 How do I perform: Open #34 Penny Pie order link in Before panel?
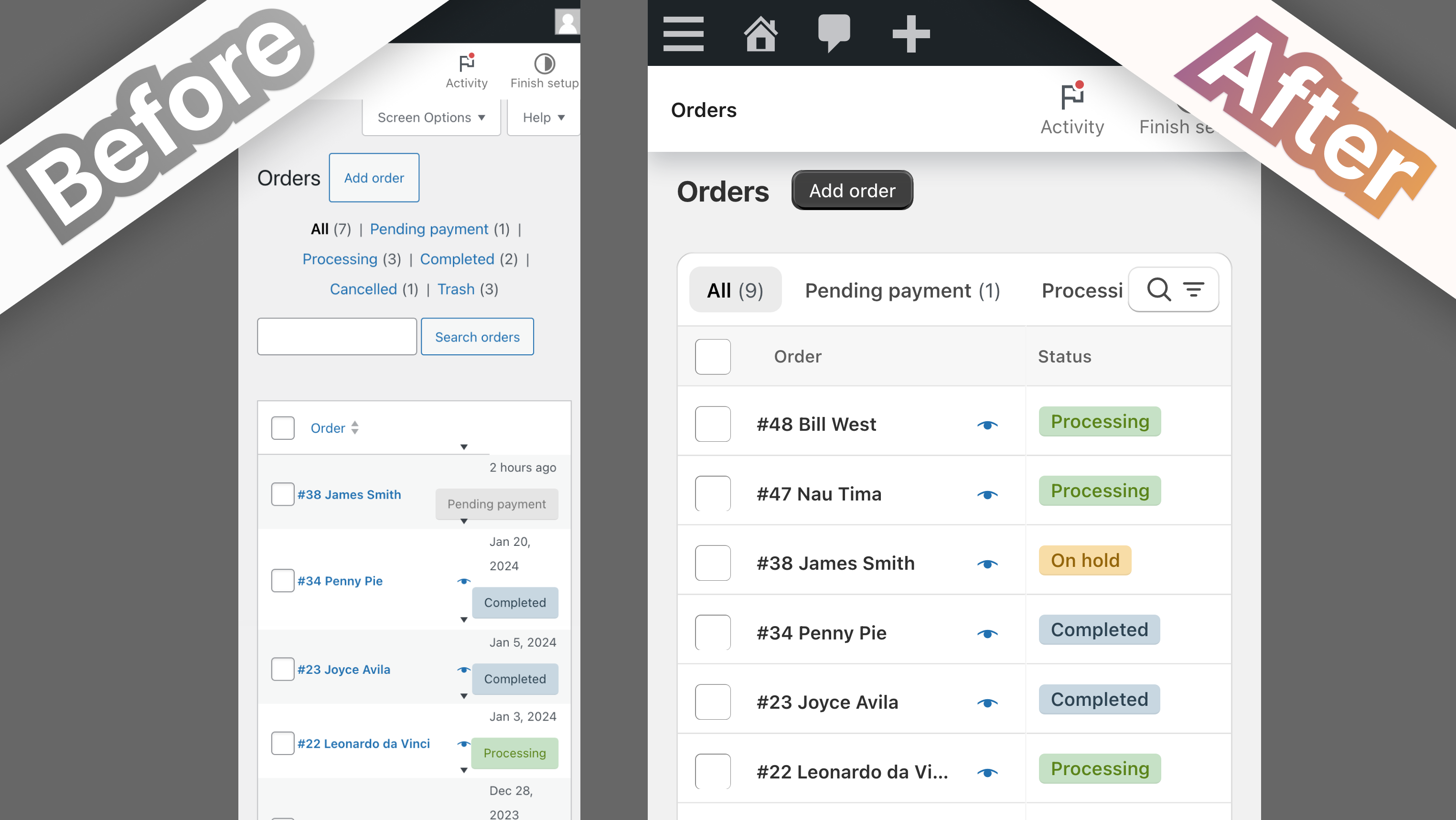(x=340, y=581)
